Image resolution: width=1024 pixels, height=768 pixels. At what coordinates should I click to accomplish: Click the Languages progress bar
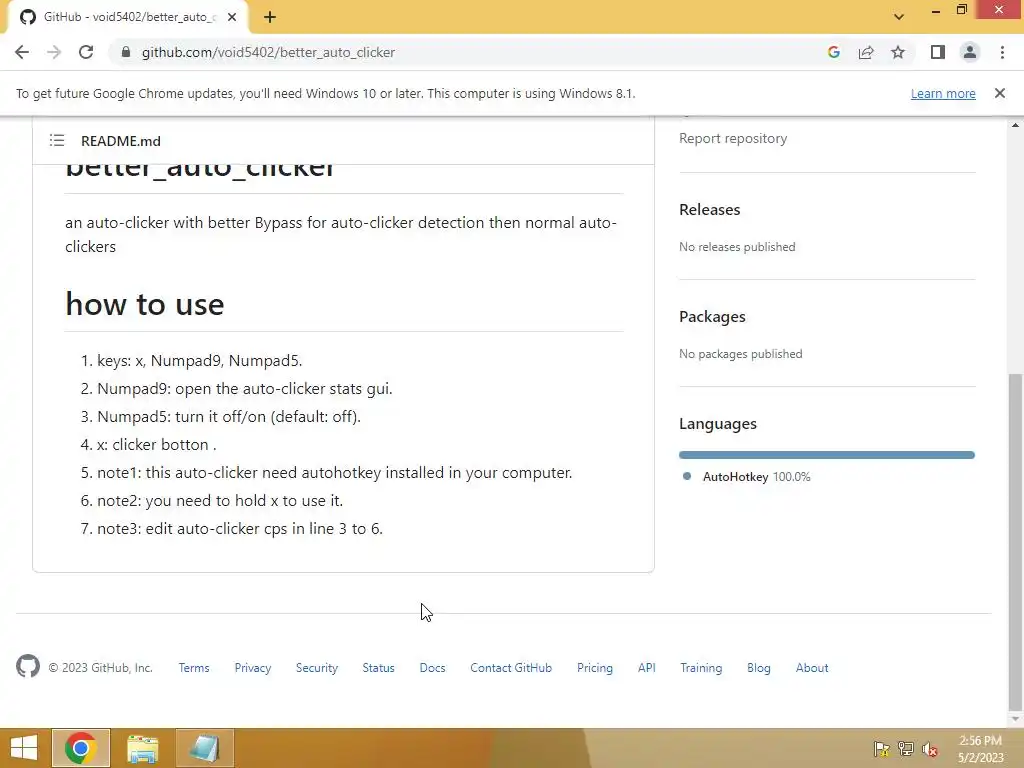pyautogui.click(x=827, y=455)
